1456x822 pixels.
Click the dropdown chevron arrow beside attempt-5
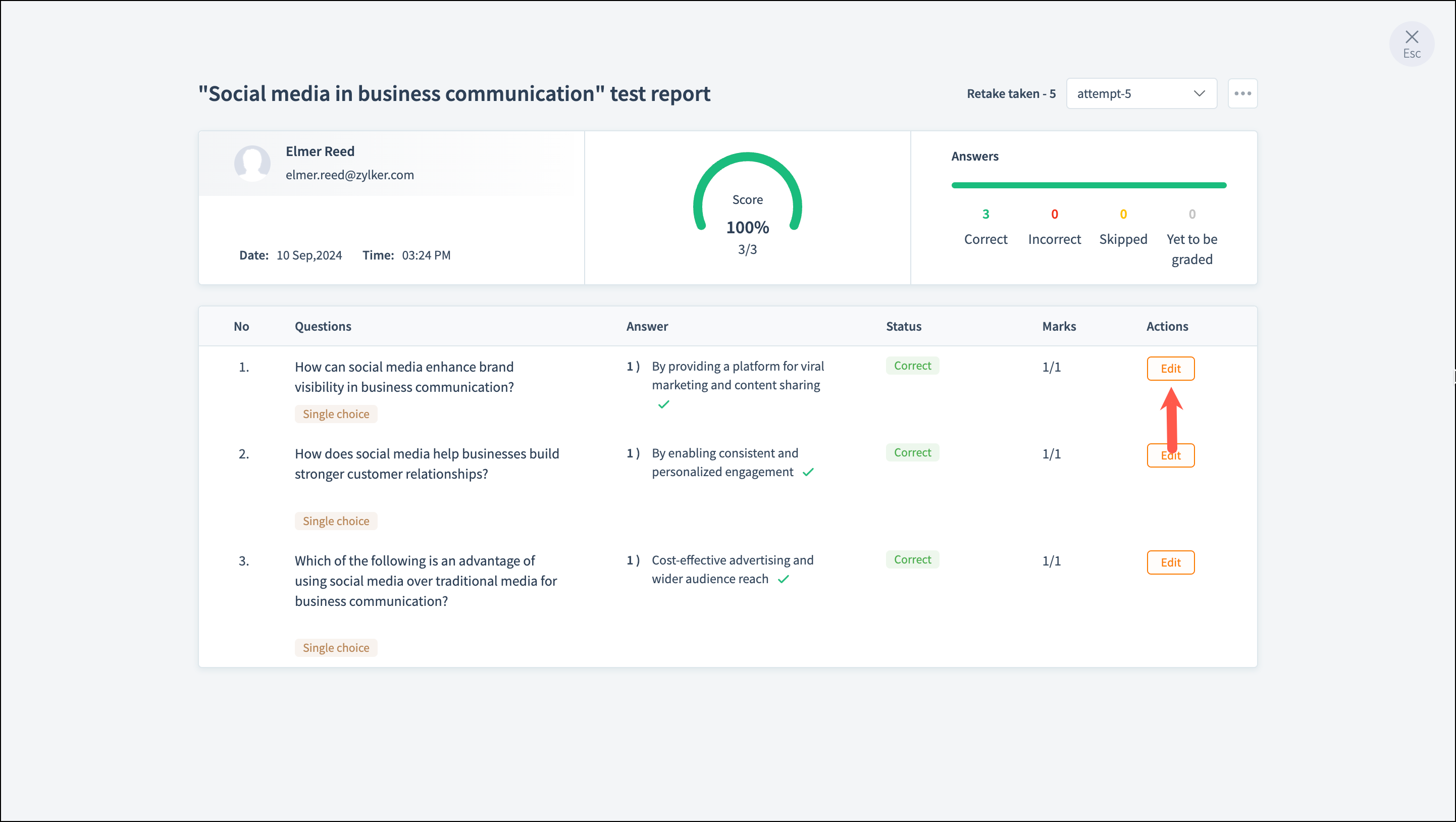[x=1199, y=93]
